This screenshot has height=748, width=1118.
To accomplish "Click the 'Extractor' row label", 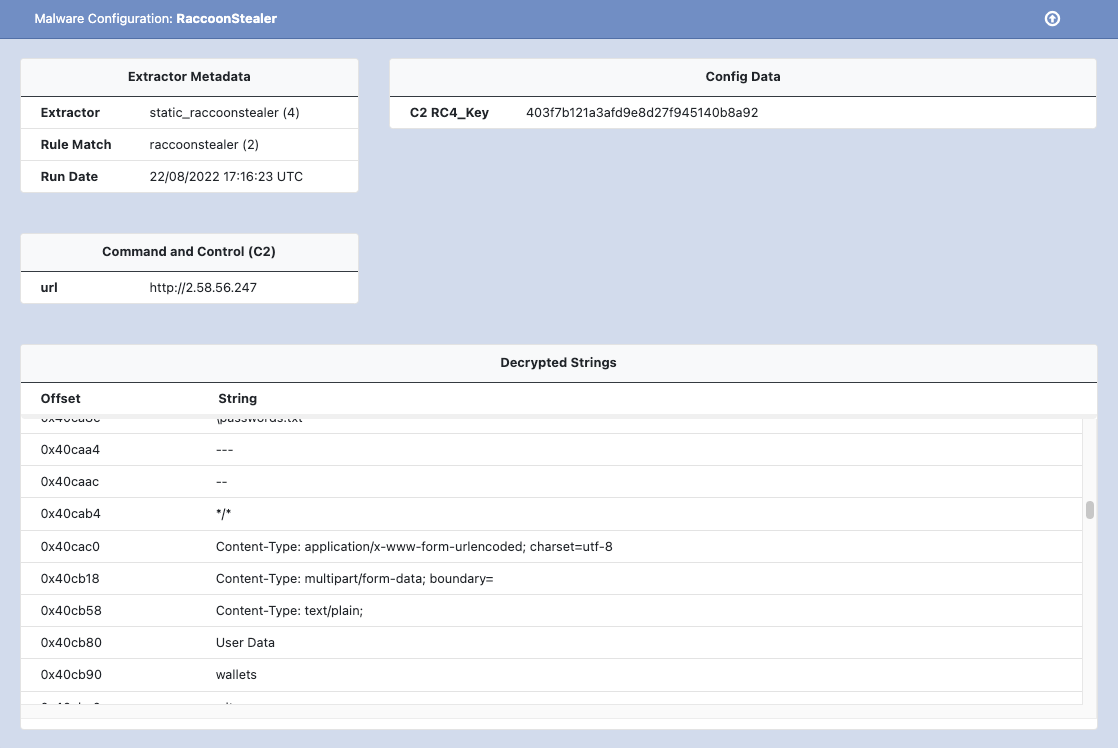I will 70,113.
